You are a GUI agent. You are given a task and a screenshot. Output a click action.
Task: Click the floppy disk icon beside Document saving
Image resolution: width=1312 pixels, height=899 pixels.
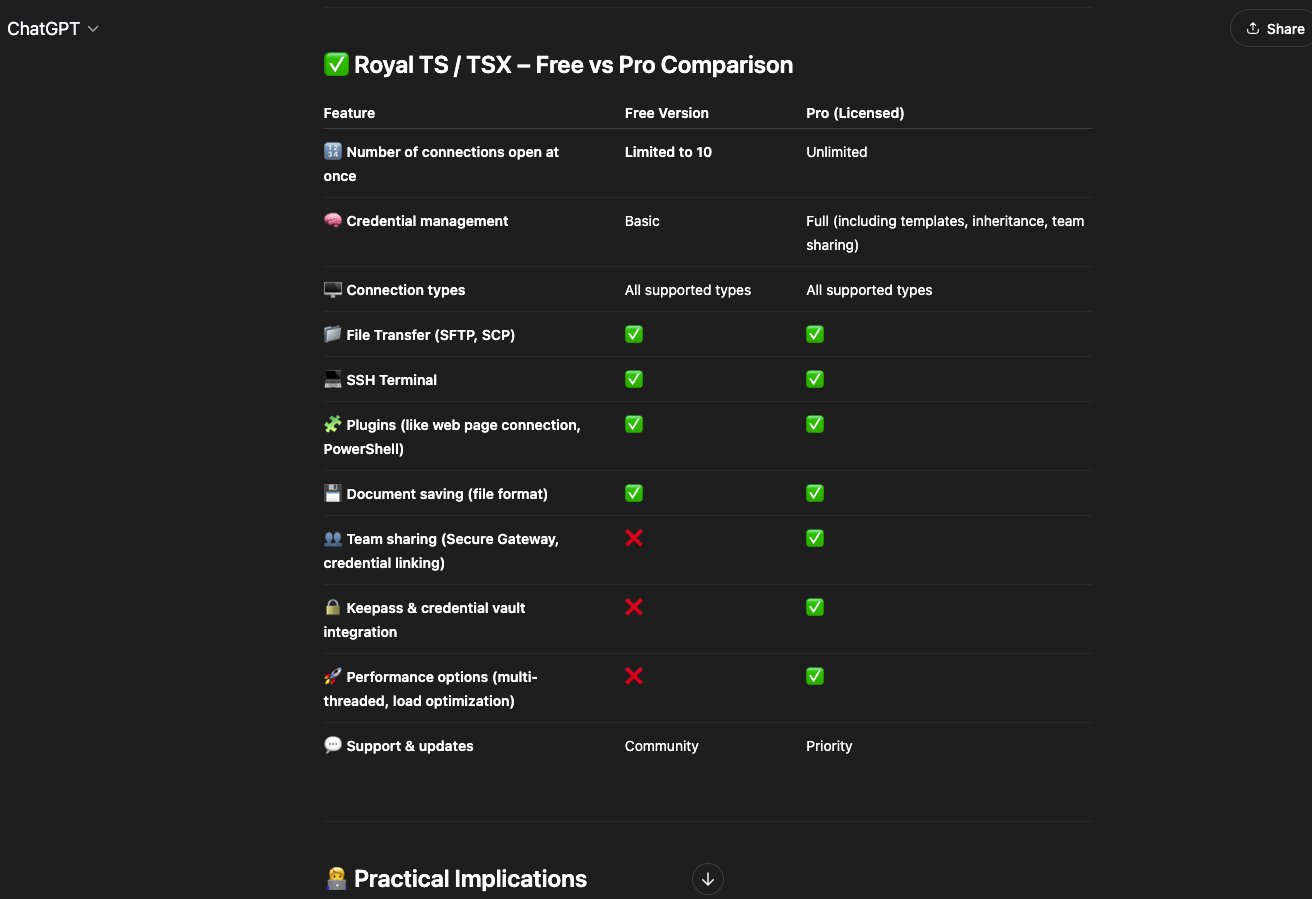pyautogui.click(x=333, y=494)
